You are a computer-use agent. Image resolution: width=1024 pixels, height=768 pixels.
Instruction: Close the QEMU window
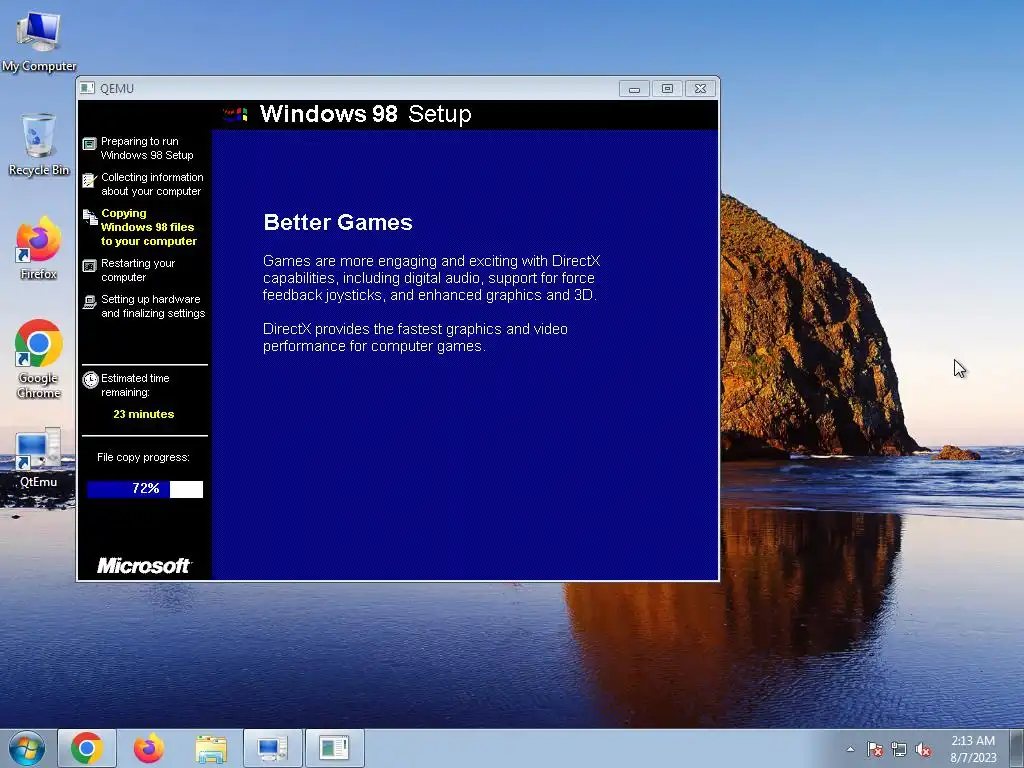(x=701, y=88)
